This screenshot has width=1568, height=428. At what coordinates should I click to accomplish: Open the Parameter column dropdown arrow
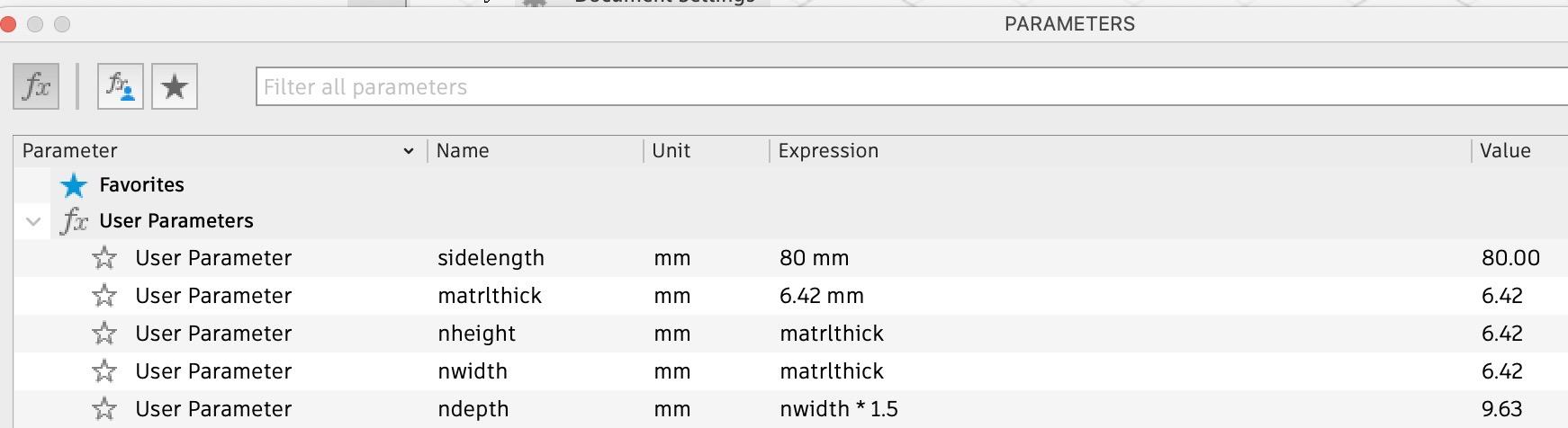tap(409, 151)
